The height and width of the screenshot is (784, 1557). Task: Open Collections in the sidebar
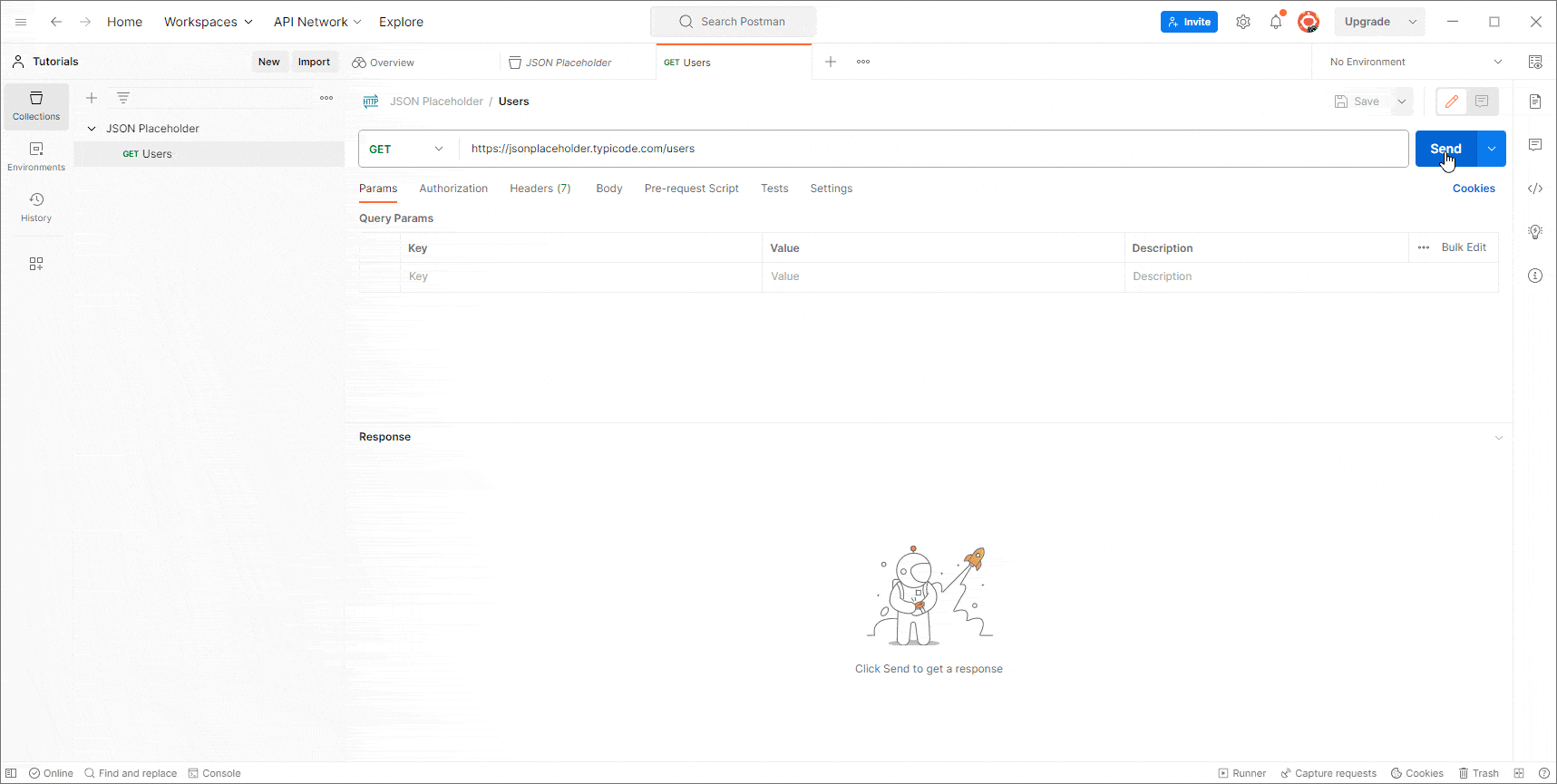[36, 106]
